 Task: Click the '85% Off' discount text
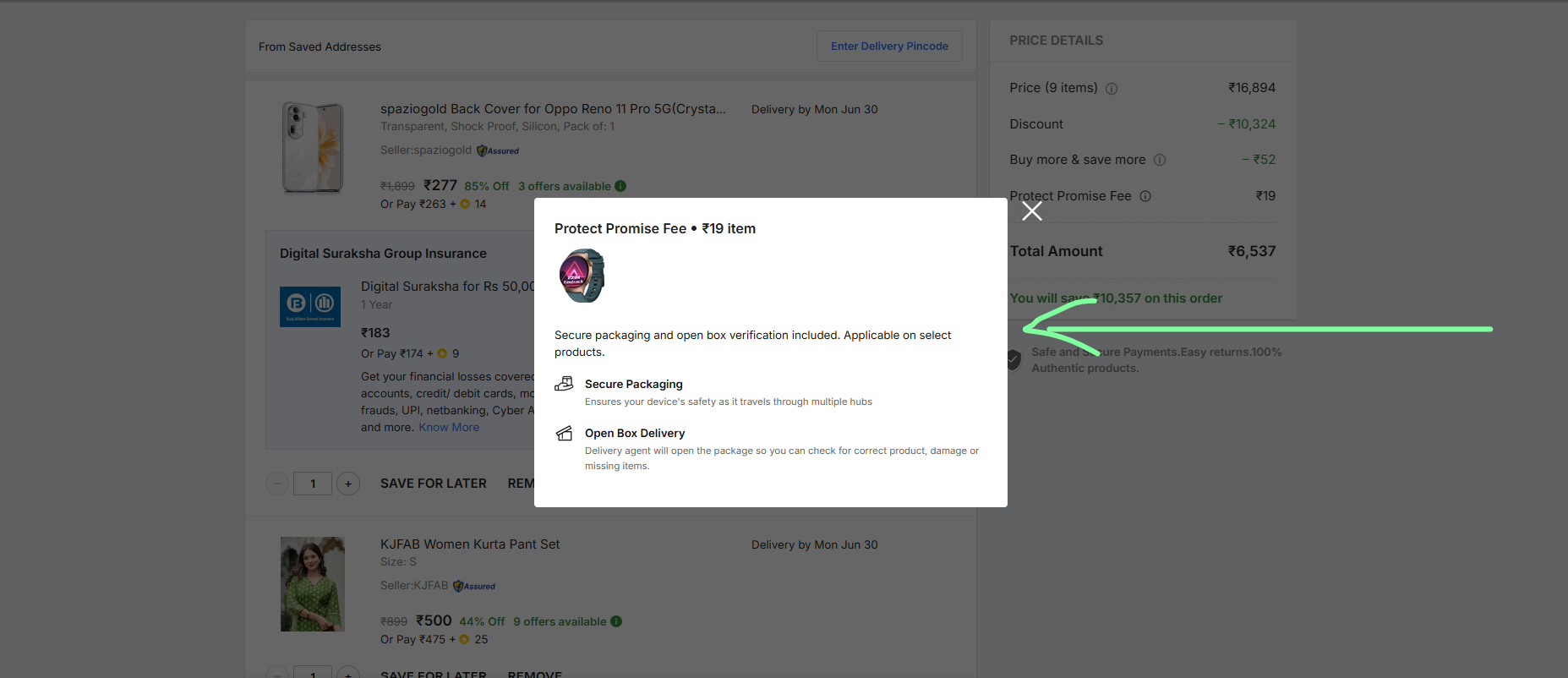(x=487, y=186)
